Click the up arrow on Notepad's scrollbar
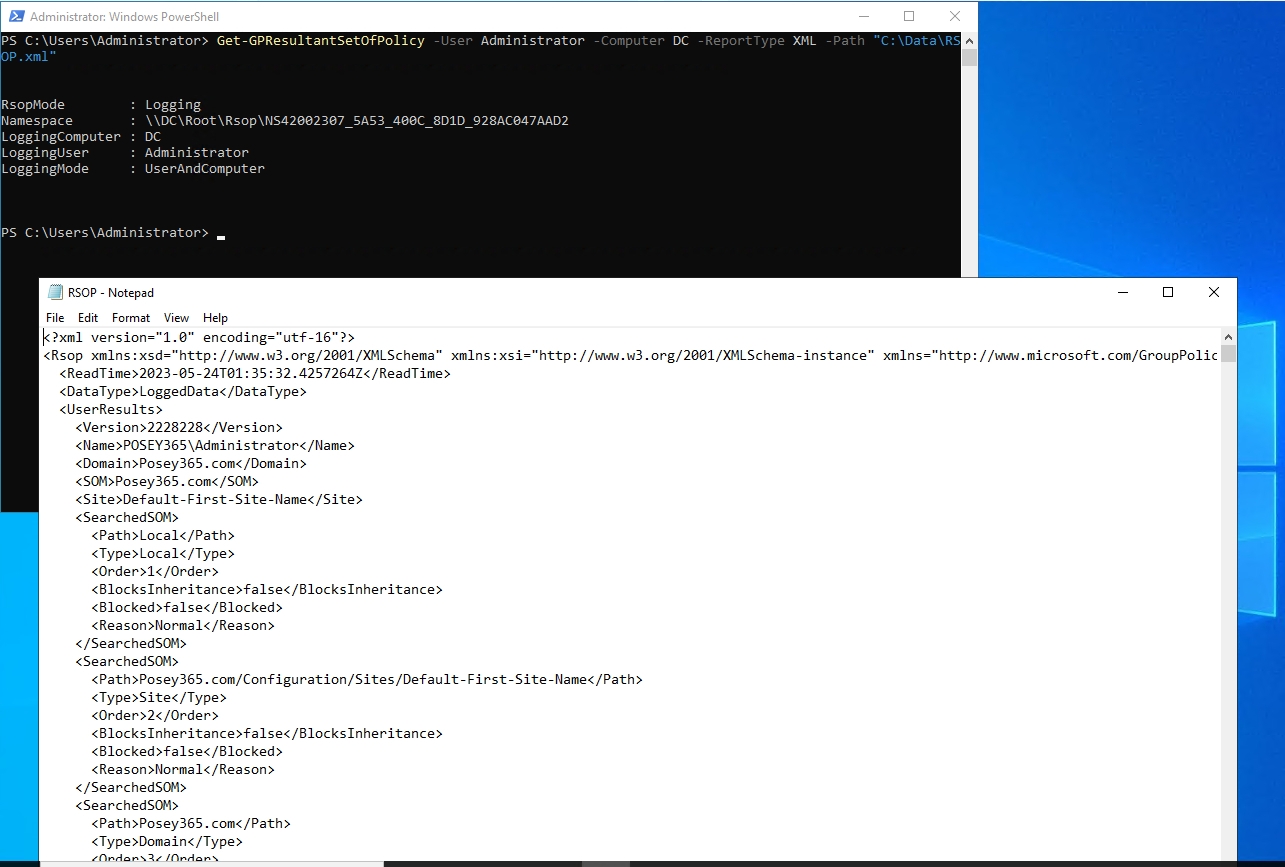Viewport: 1285px width, 867px height. (x=1228, y=336)
